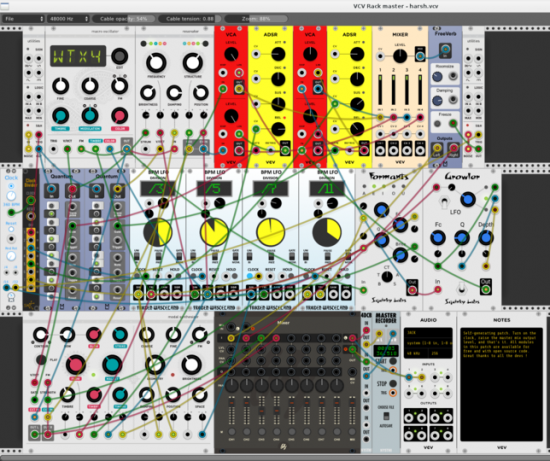
Task: Click the POSITION knob on the resonator
Action: [x=201, y=93]
